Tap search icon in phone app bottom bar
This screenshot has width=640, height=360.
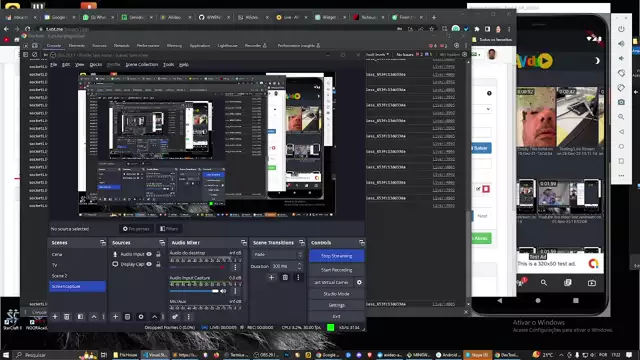pos(544,282)
